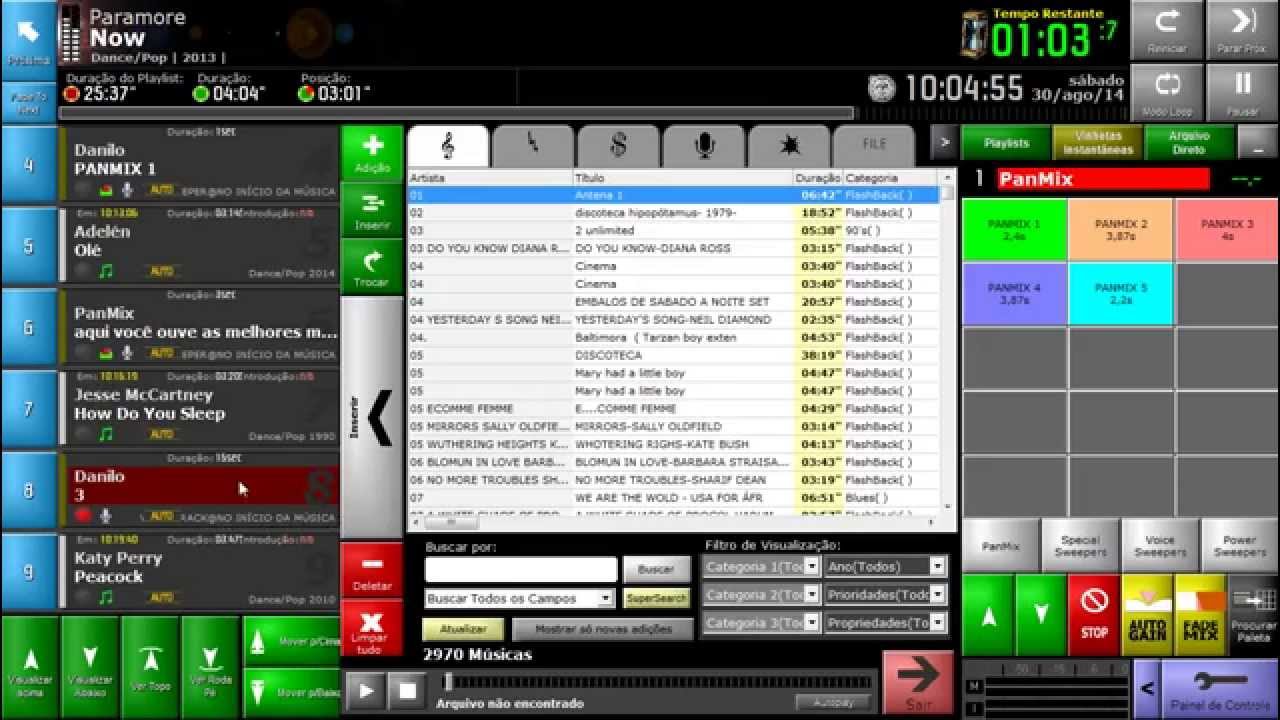Image resolution: width=1280 pixels, height=720 pixels.
Task: Toggle the AUTO flag on Adelén Olé
Action: click(x=161, y=272)
